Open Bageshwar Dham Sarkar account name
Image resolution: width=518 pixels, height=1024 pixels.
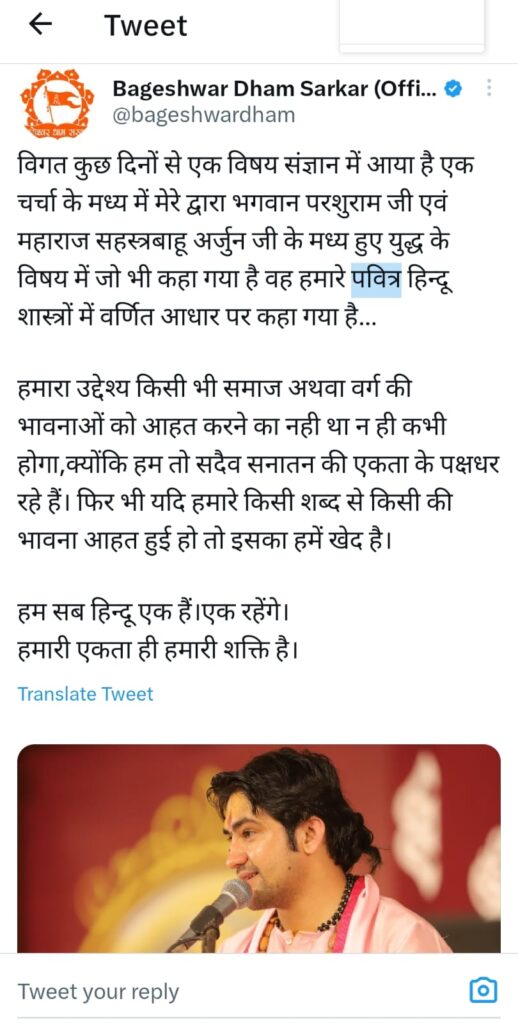[276, 88]
